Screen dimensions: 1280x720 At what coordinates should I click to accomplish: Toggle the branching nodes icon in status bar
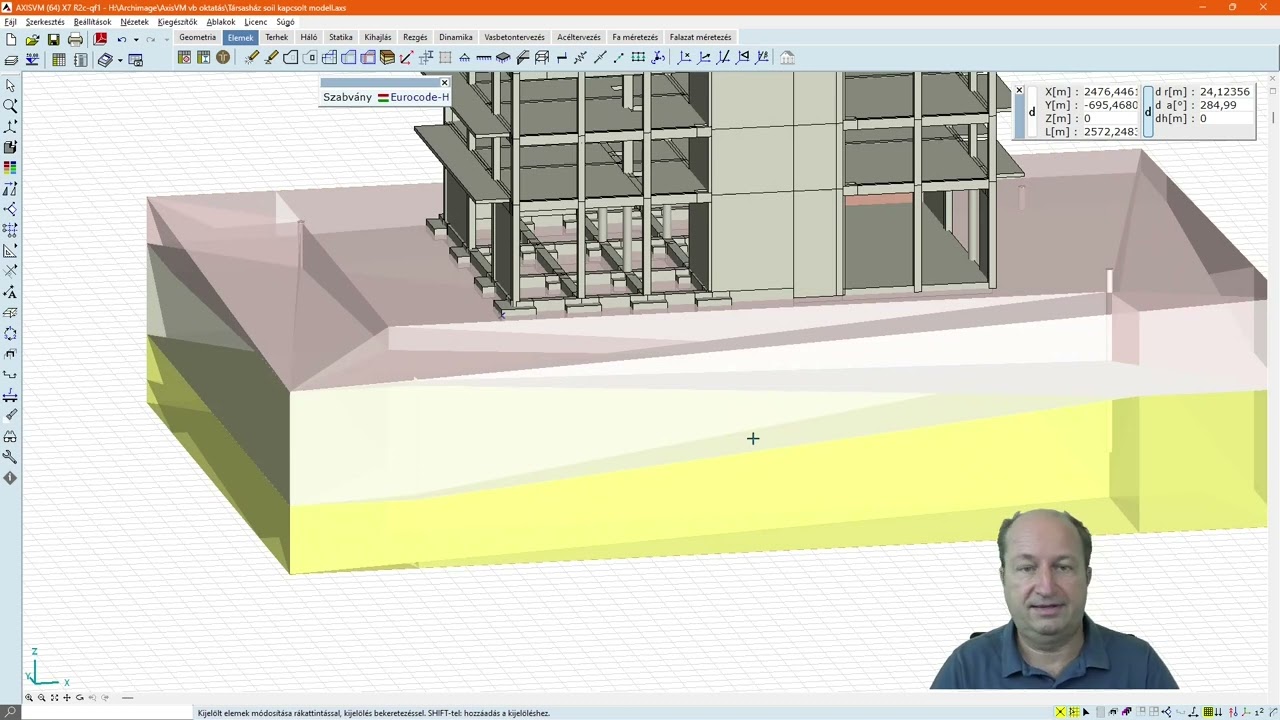click(x=1167, y=713)
